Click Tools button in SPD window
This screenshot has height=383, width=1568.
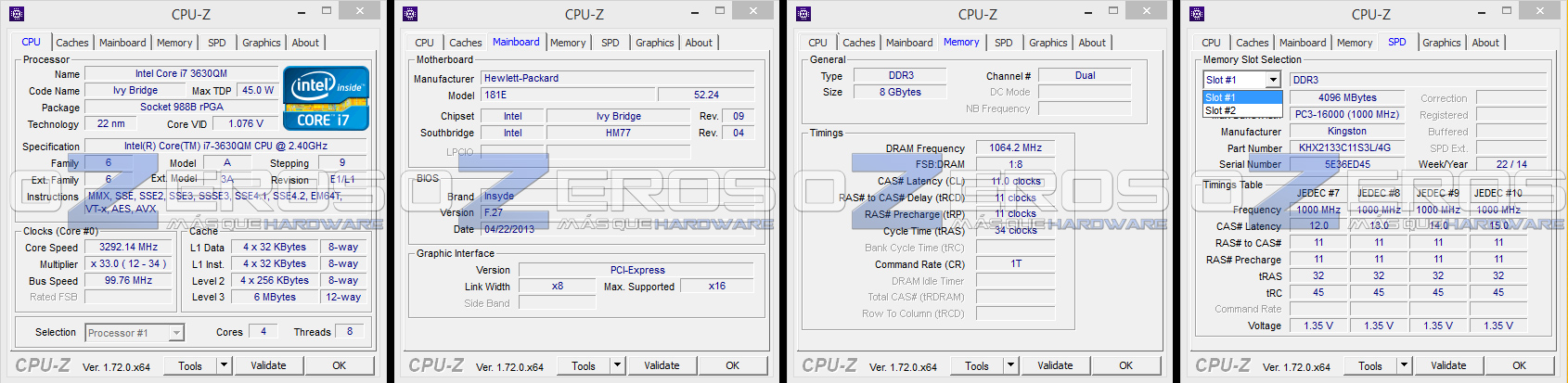(x=1370, y=365)
